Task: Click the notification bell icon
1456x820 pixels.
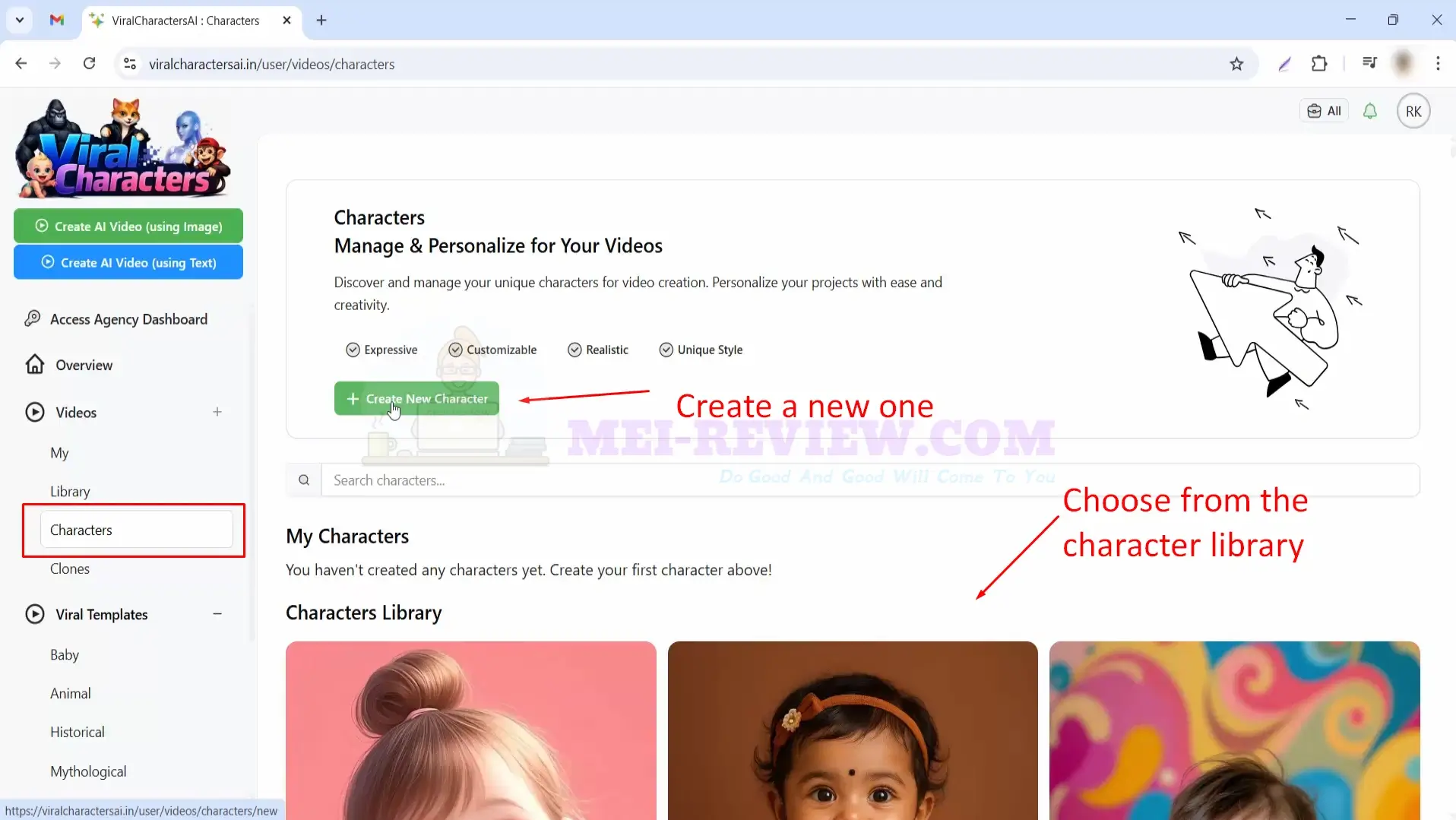Action: point(1370,112)
